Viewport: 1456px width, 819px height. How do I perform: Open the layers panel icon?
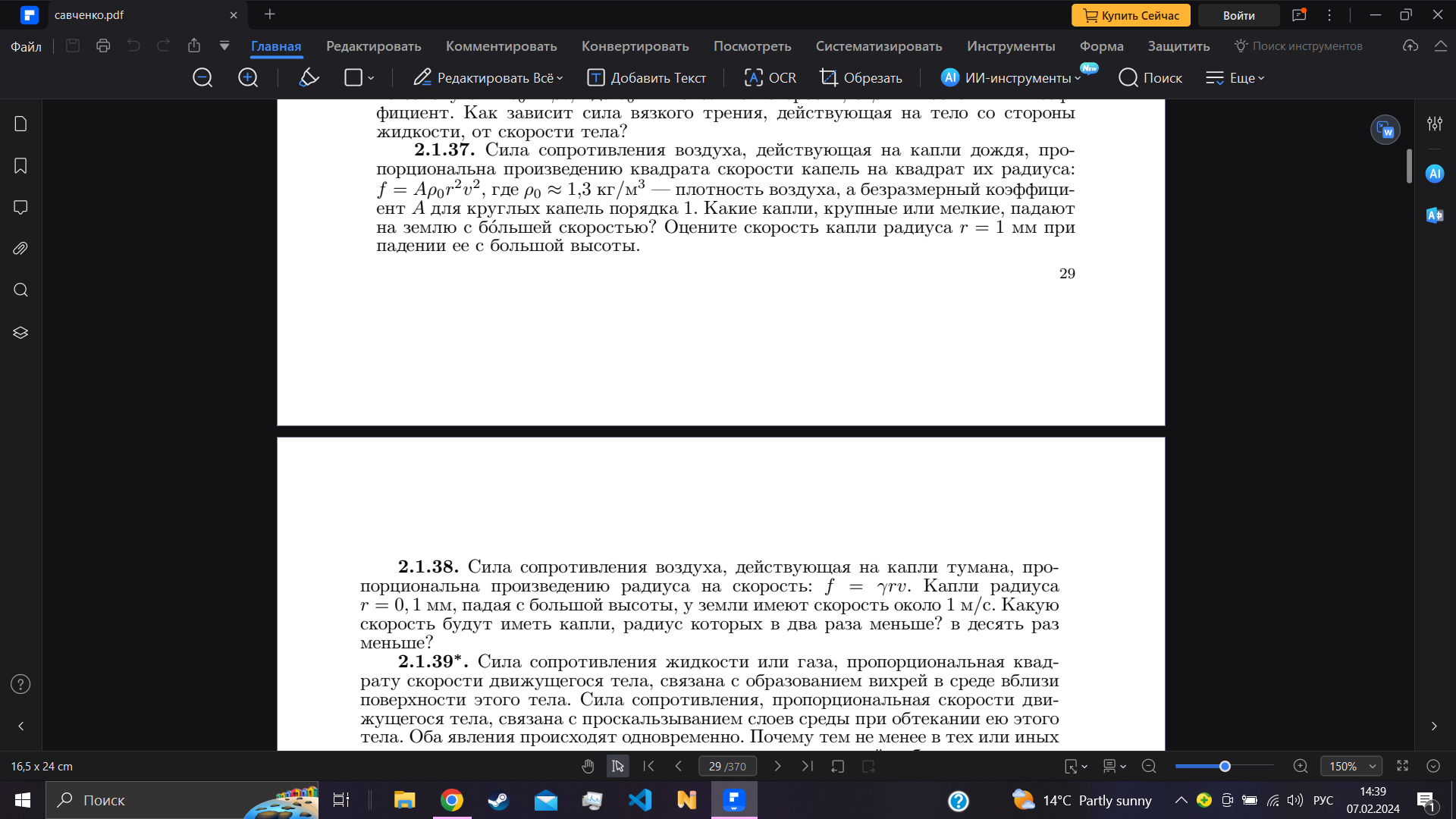(x=20, y=332)
